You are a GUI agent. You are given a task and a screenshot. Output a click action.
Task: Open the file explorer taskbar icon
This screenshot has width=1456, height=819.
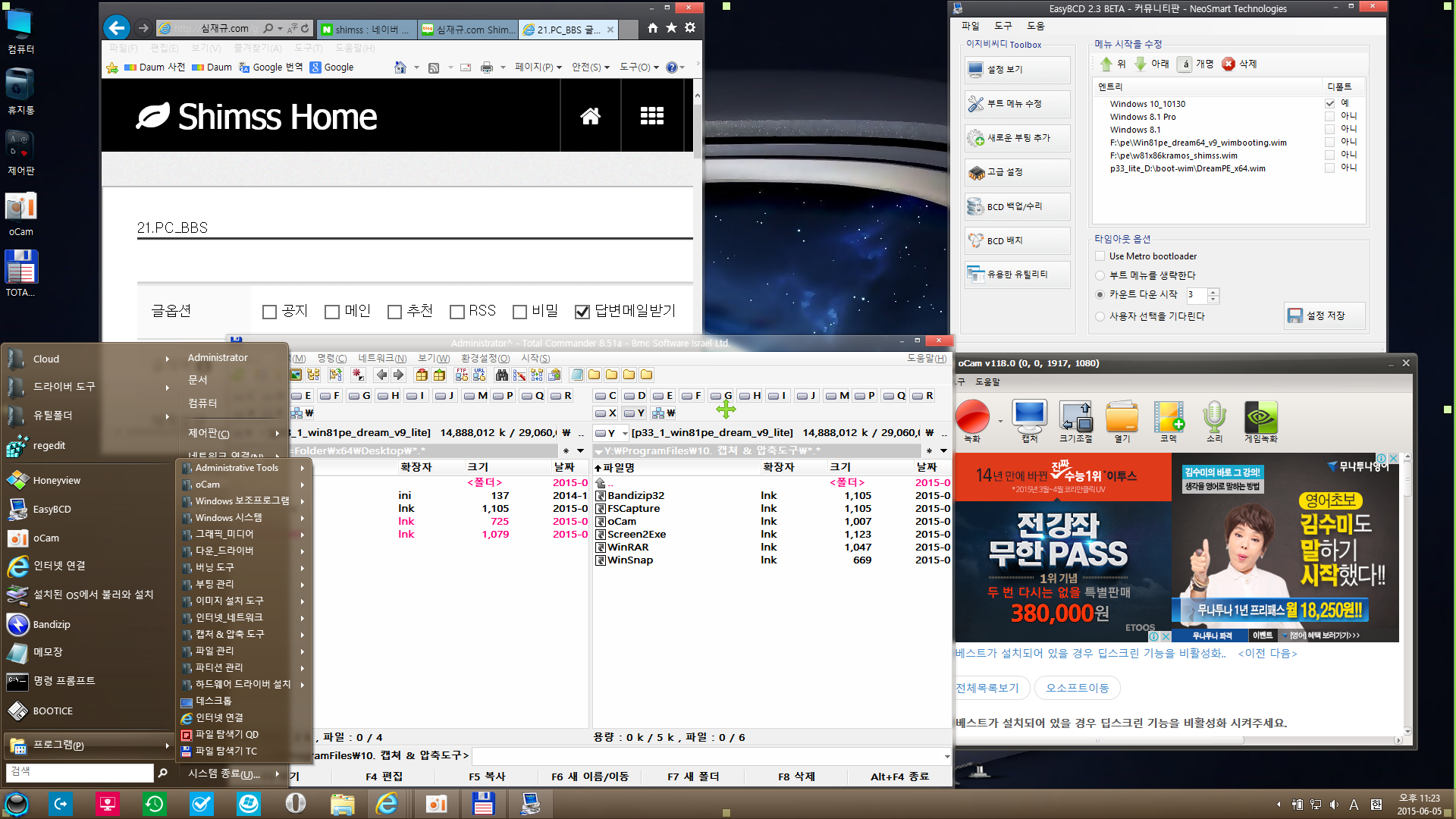click(342, 803)
